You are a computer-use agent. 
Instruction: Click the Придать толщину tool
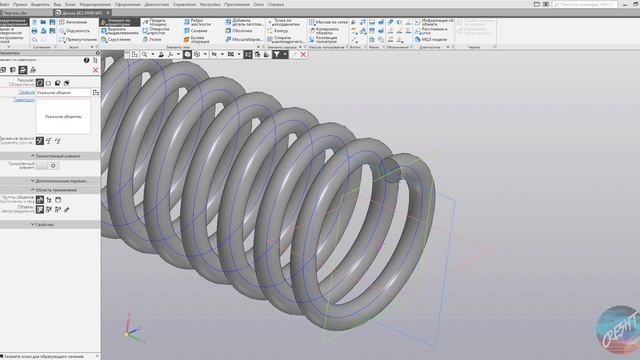click(154, 22)
